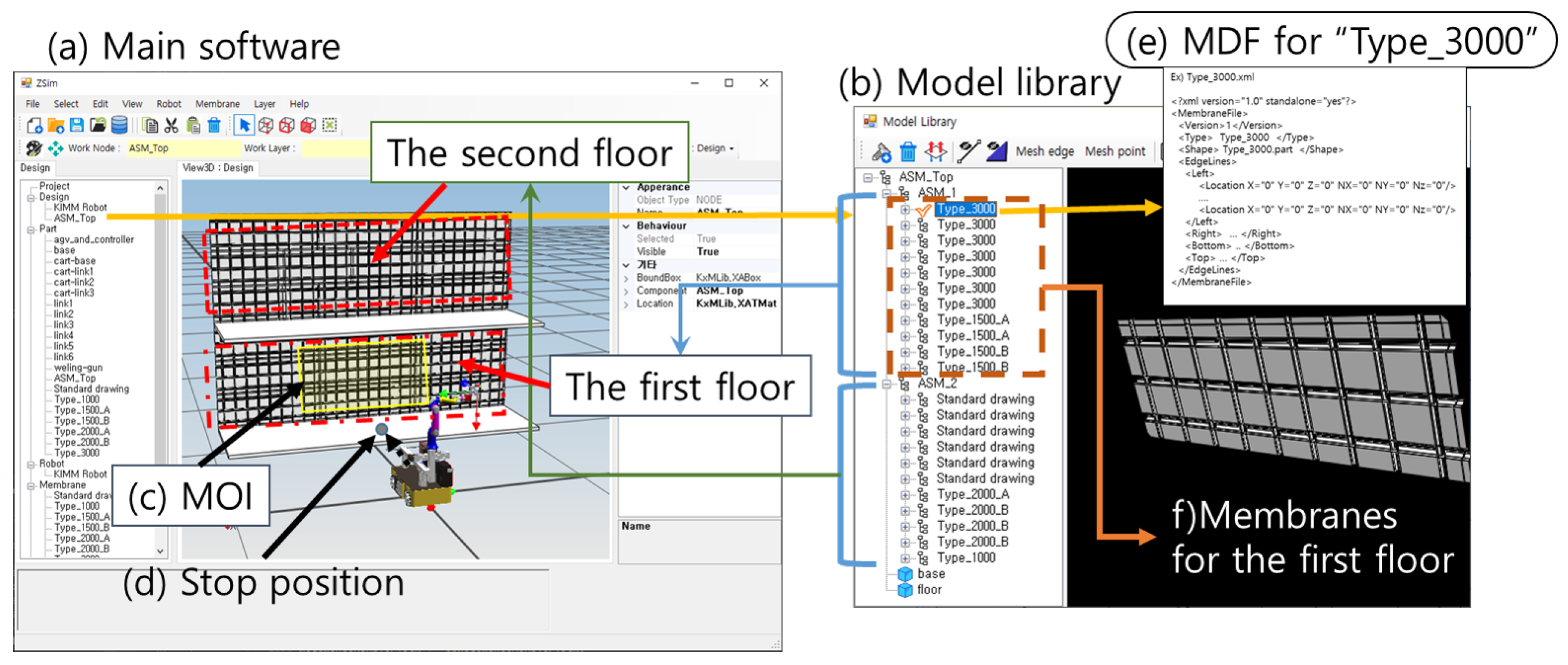Collapse the Behaviour property section
This screenshot has height=665, width=1568.
pos(626,226)
